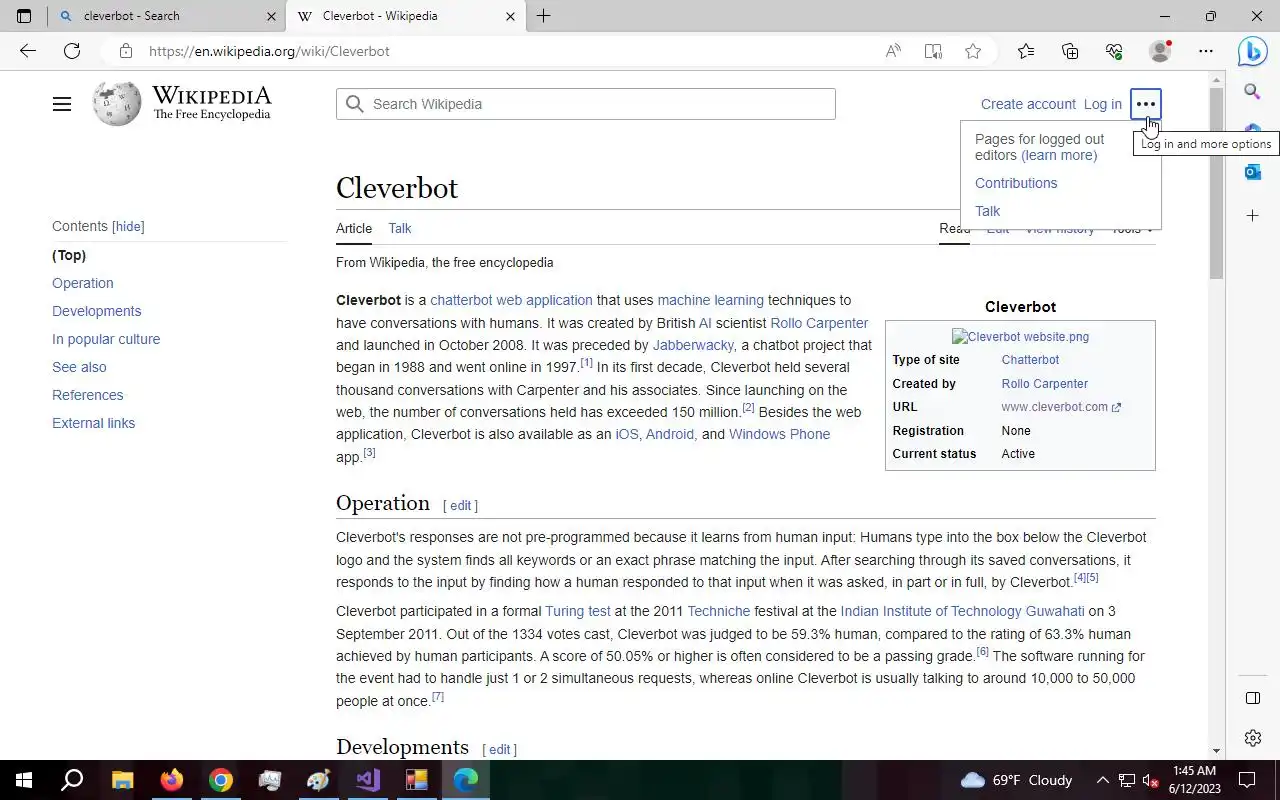This screenshot has height=800, width=1280.
Task: Open Read aloud from the address bar
Action: [x=893, y=51]
